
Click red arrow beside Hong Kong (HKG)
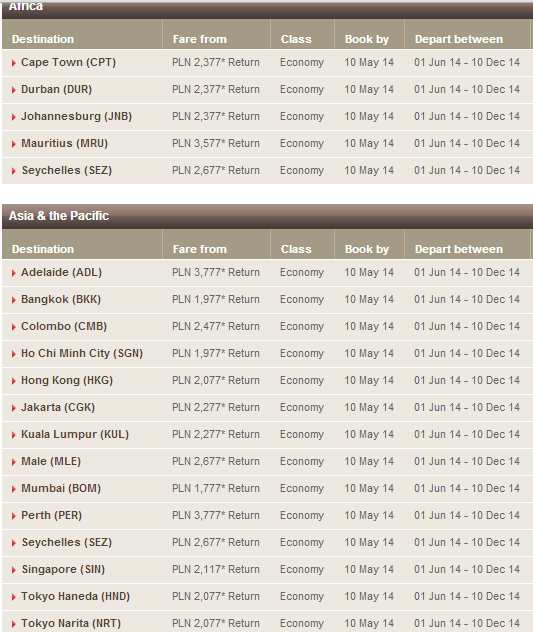pos(13,381)
